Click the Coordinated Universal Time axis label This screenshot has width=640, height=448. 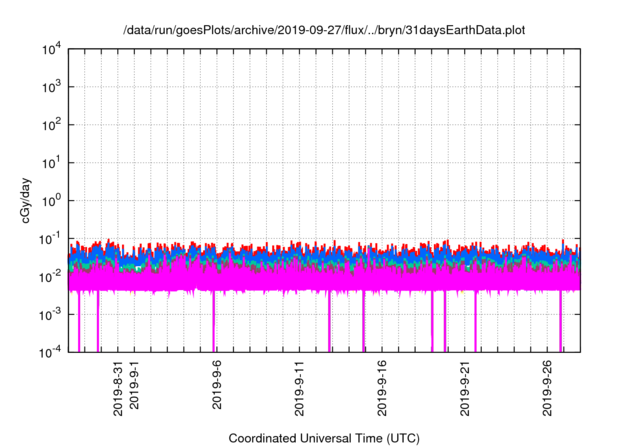click(x=323, y=438)
